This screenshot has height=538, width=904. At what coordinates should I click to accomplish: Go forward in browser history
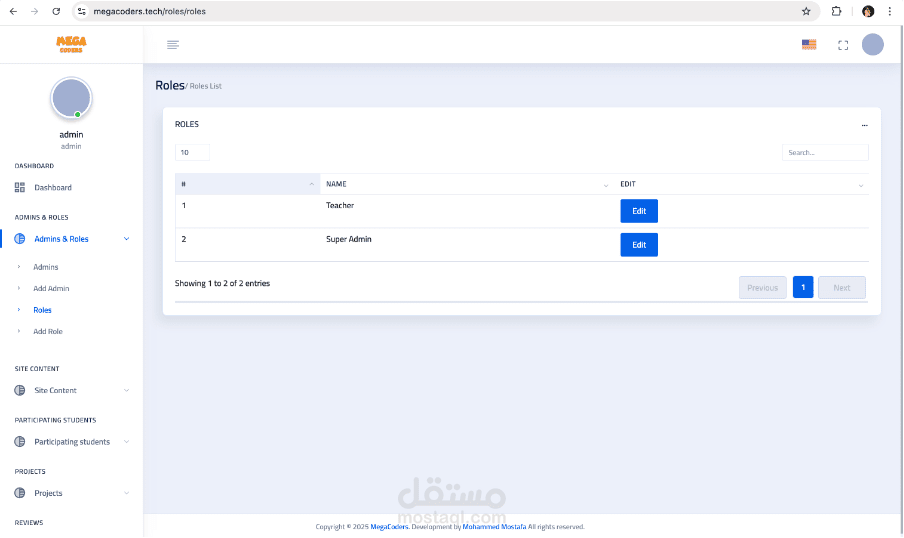(35, 12)
